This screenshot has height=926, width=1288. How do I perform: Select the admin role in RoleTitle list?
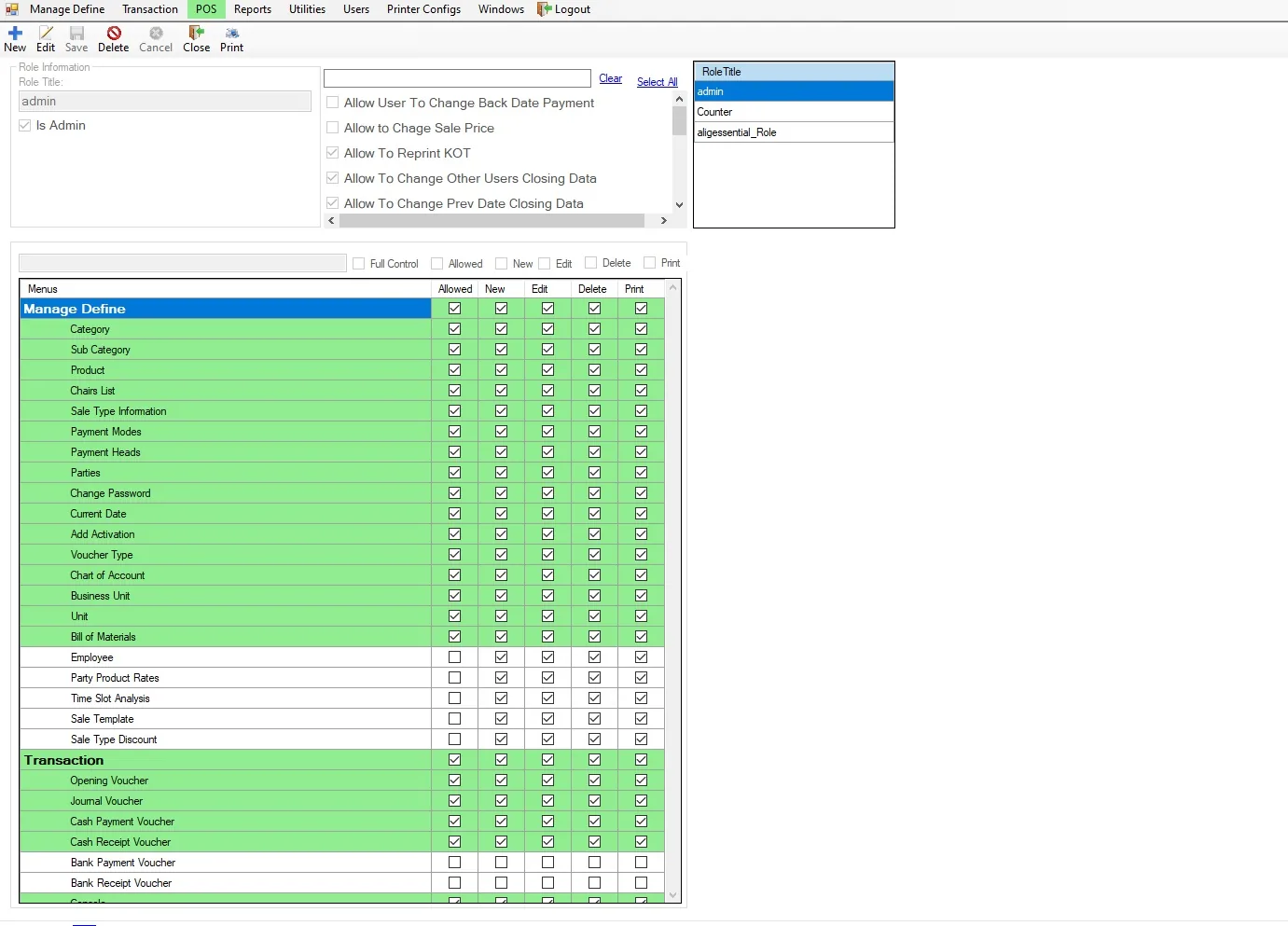point(794,91)
